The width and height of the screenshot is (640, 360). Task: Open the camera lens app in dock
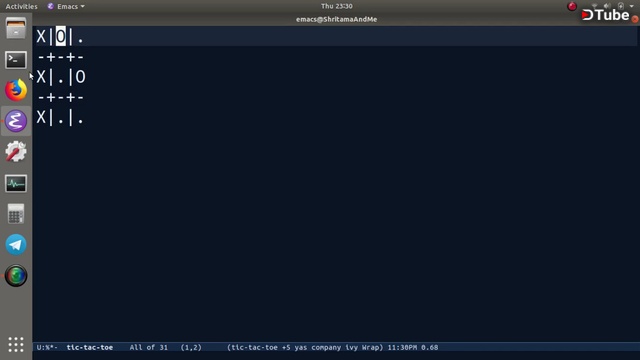[x=16, y=276]
